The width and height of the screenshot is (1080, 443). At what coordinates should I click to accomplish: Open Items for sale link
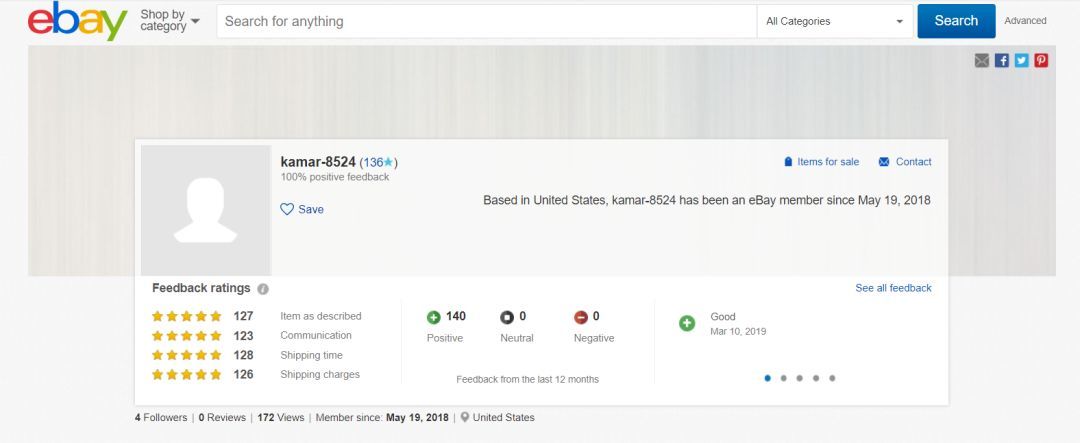point(821,162)
